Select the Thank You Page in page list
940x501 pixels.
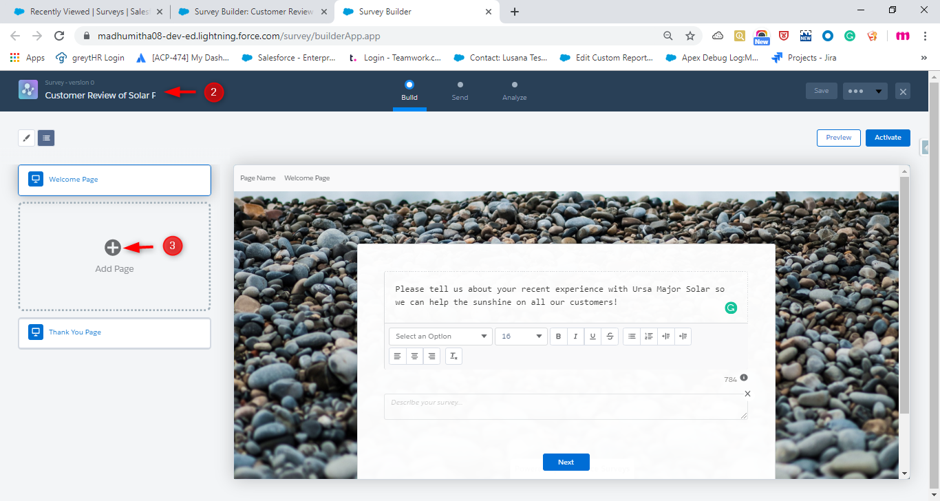pyautogui.click(x=115, y=333)
